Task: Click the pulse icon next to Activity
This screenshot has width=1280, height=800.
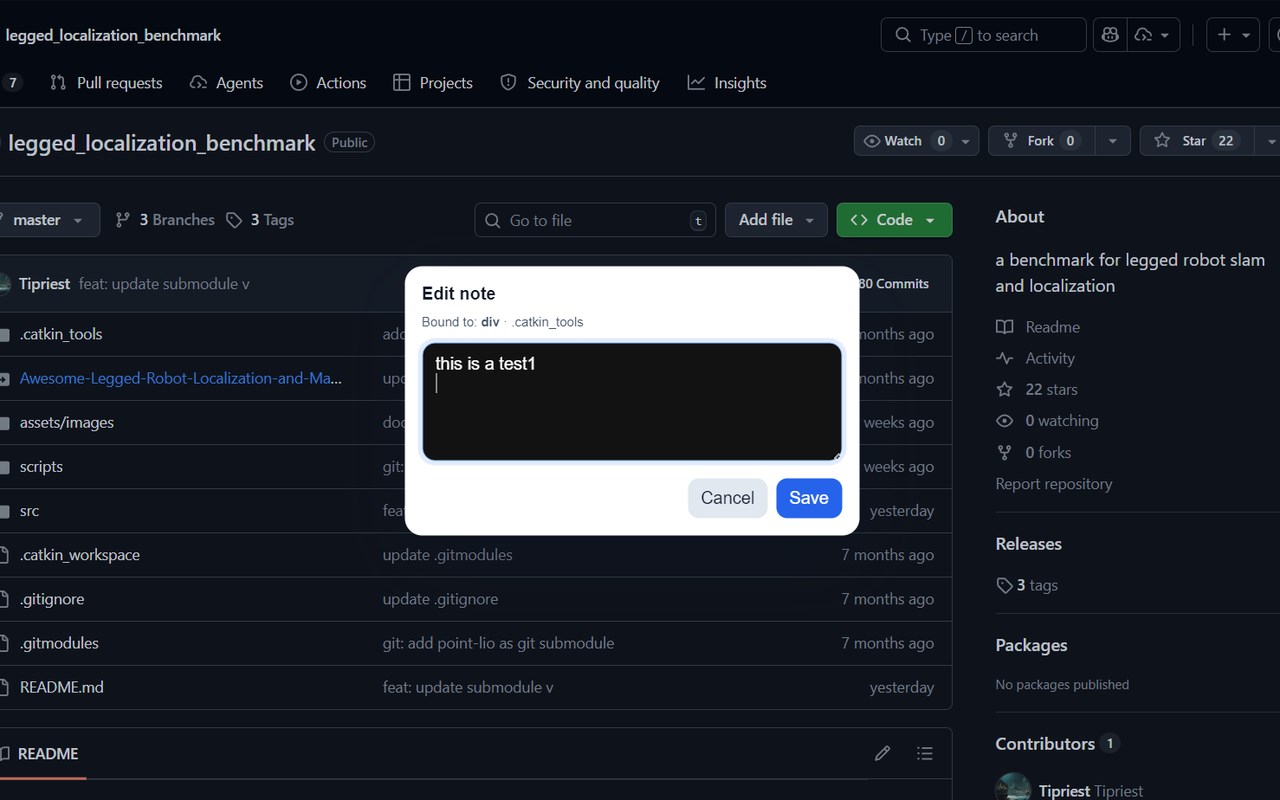Action: [x=1005, y=358]
